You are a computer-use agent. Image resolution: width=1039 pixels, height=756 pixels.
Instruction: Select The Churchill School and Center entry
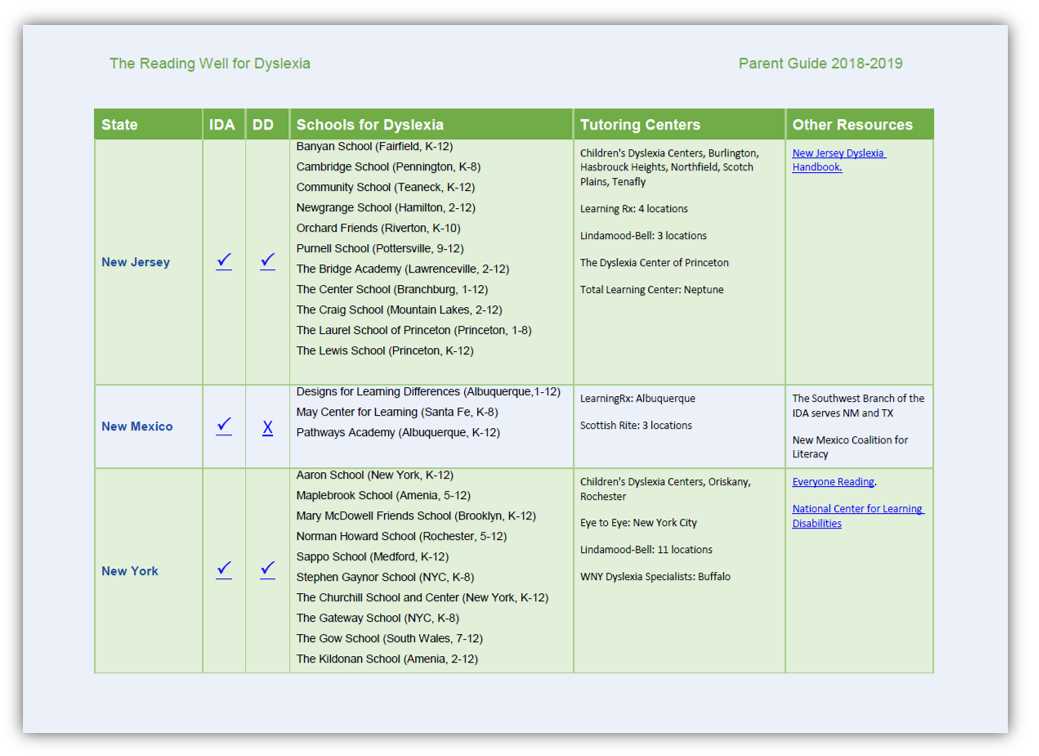click(x=422, y=598)
